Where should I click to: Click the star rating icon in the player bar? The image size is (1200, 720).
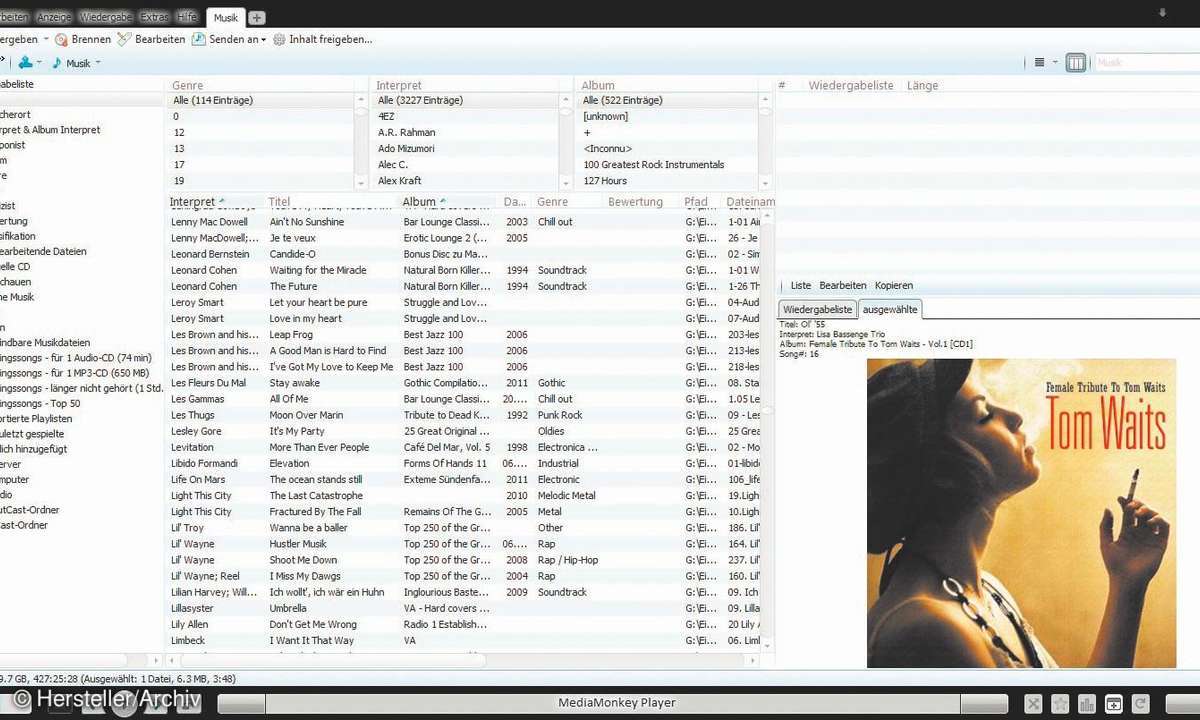(x=1061, y=704)
